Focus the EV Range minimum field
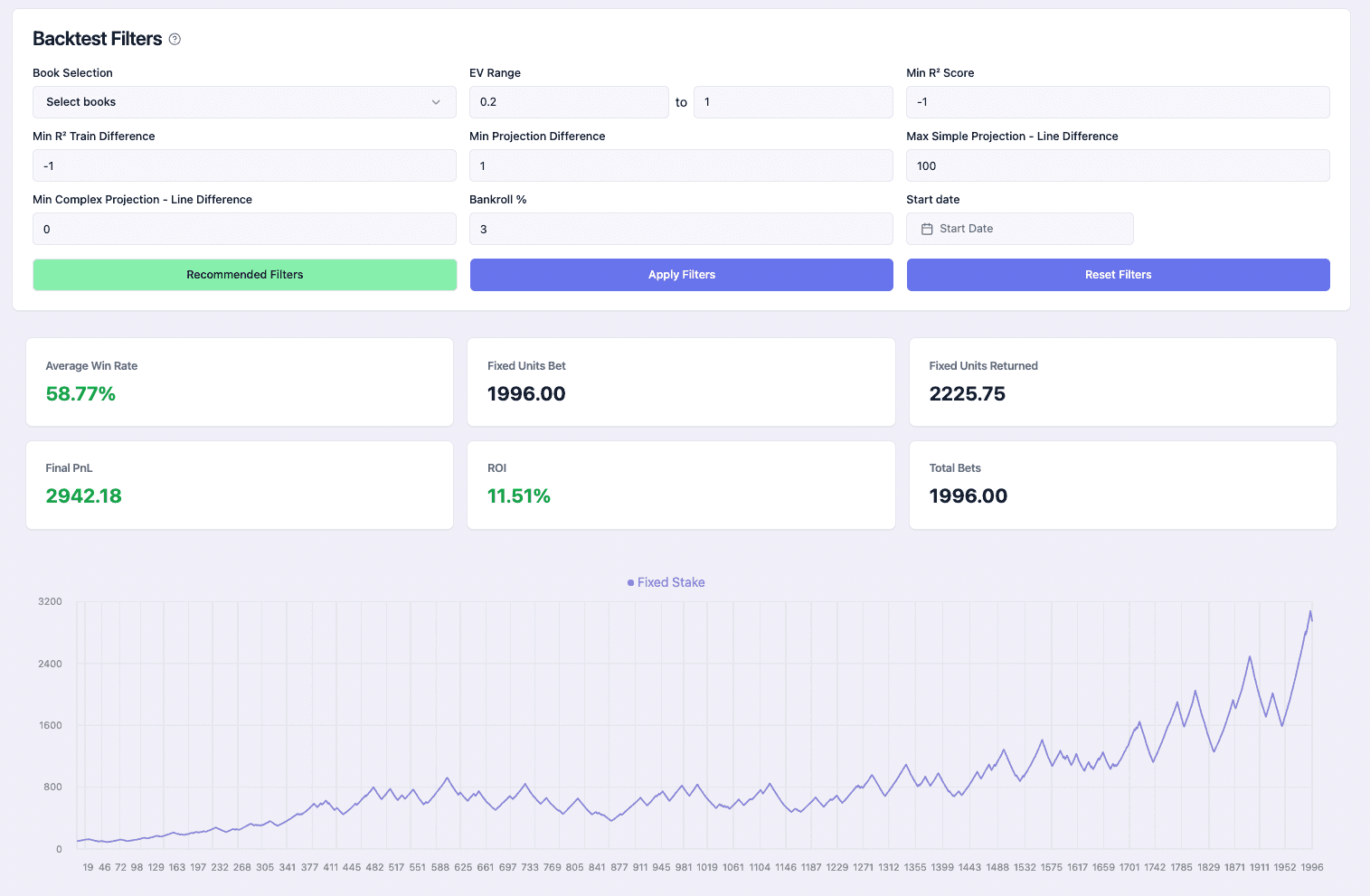The height and width of the screenshot is (896, 1370). coord(568,102)
